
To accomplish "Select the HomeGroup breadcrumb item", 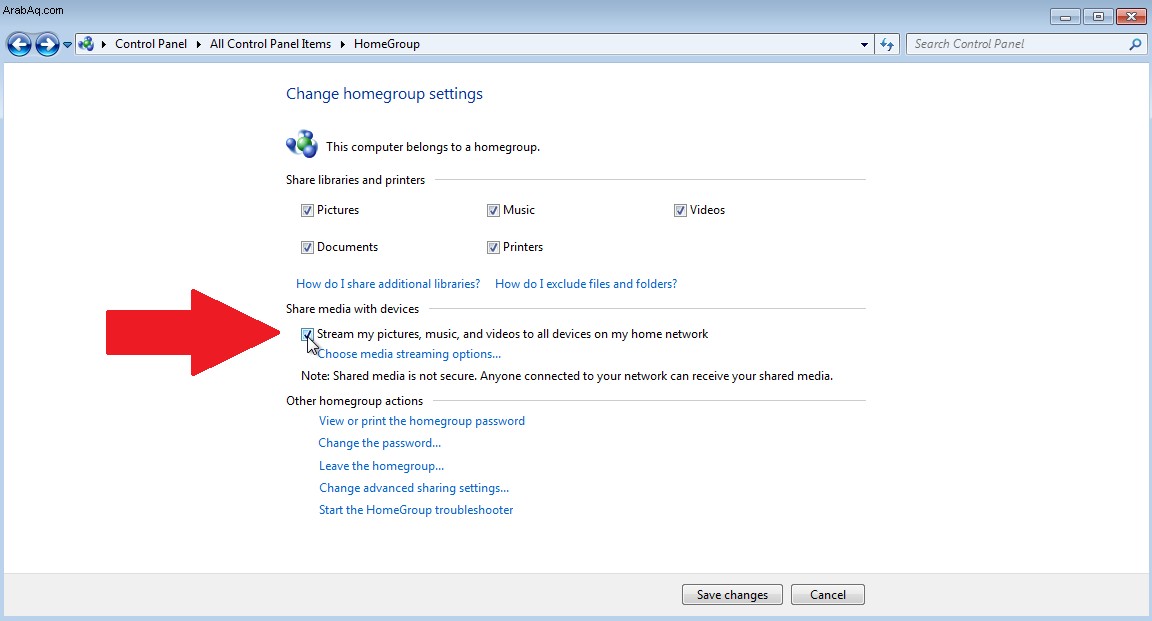I will tap(386, 44).
